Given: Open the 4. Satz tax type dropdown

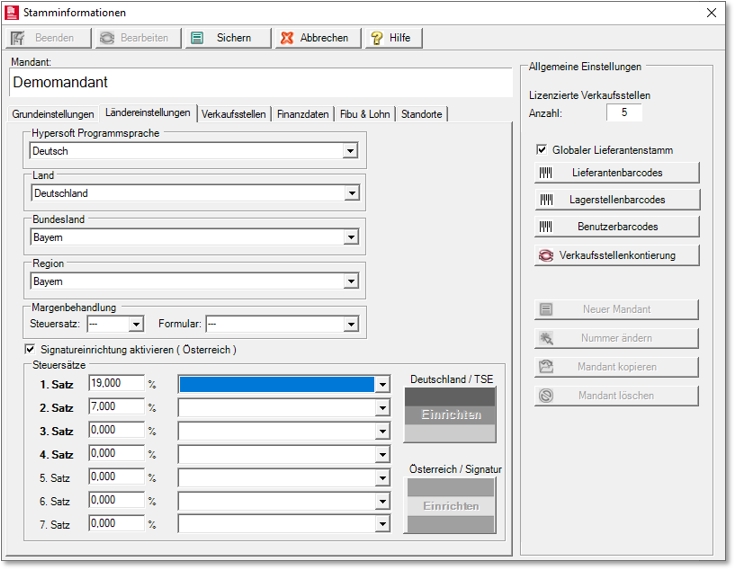Looking at the screenshot, I should tap(382, 455).
